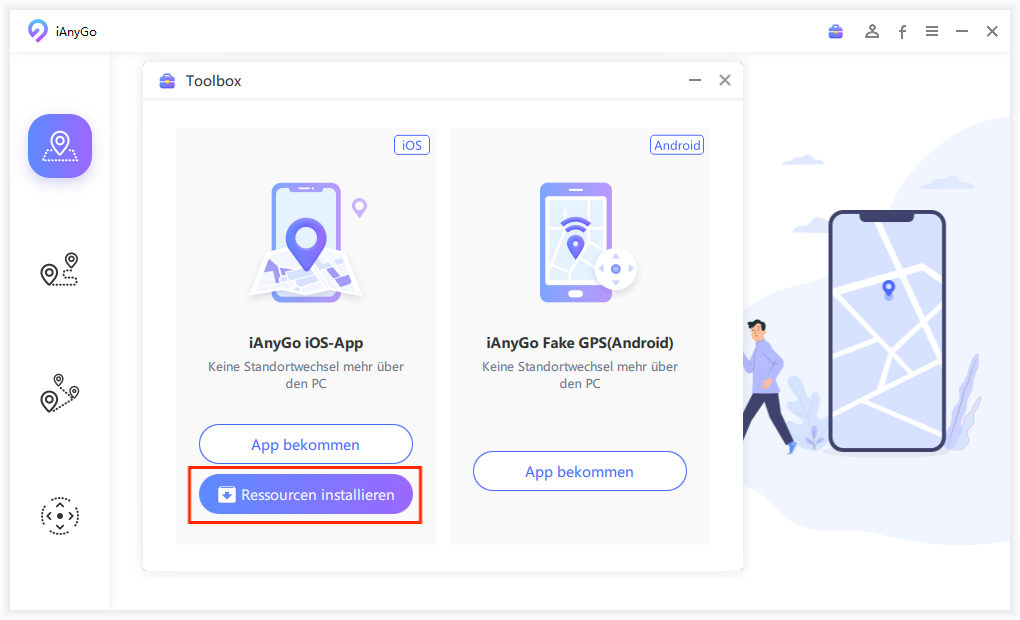Screen dimensions: 1020x620
Task: Open the hamburger menu in the title bar
Action: (932, 32)
